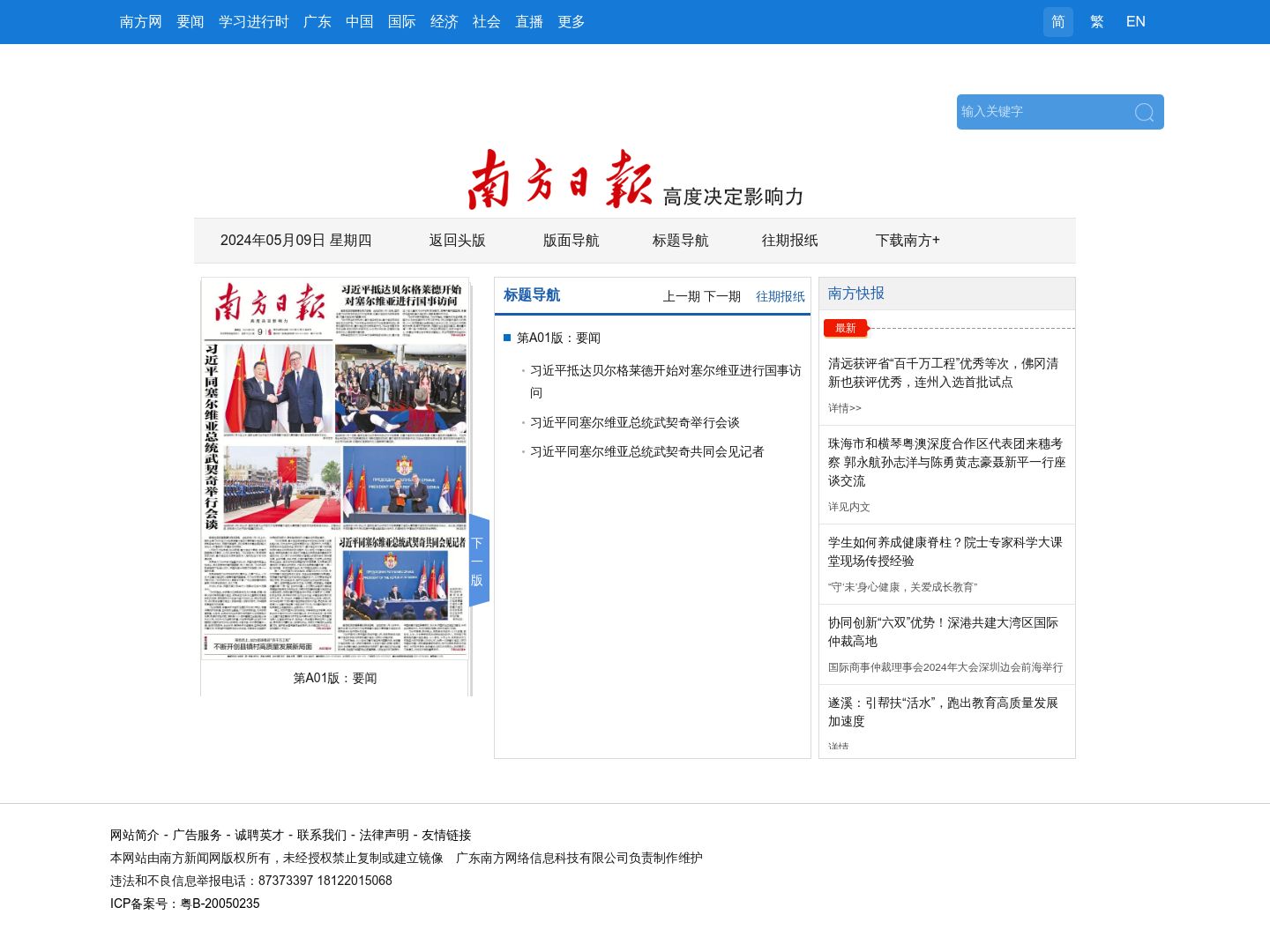Click the date 2024年05月09日 星期四
1270x952 pixels.
[x=296, y=241]
